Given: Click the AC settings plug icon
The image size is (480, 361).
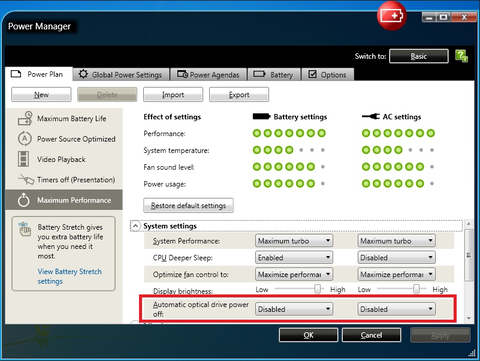Looking at the screenshot, I should point(371,116).
